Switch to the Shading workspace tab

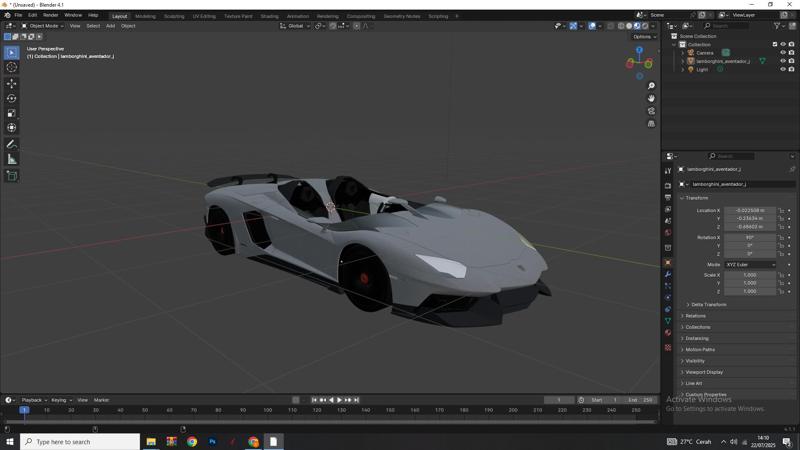pos(269,16)
